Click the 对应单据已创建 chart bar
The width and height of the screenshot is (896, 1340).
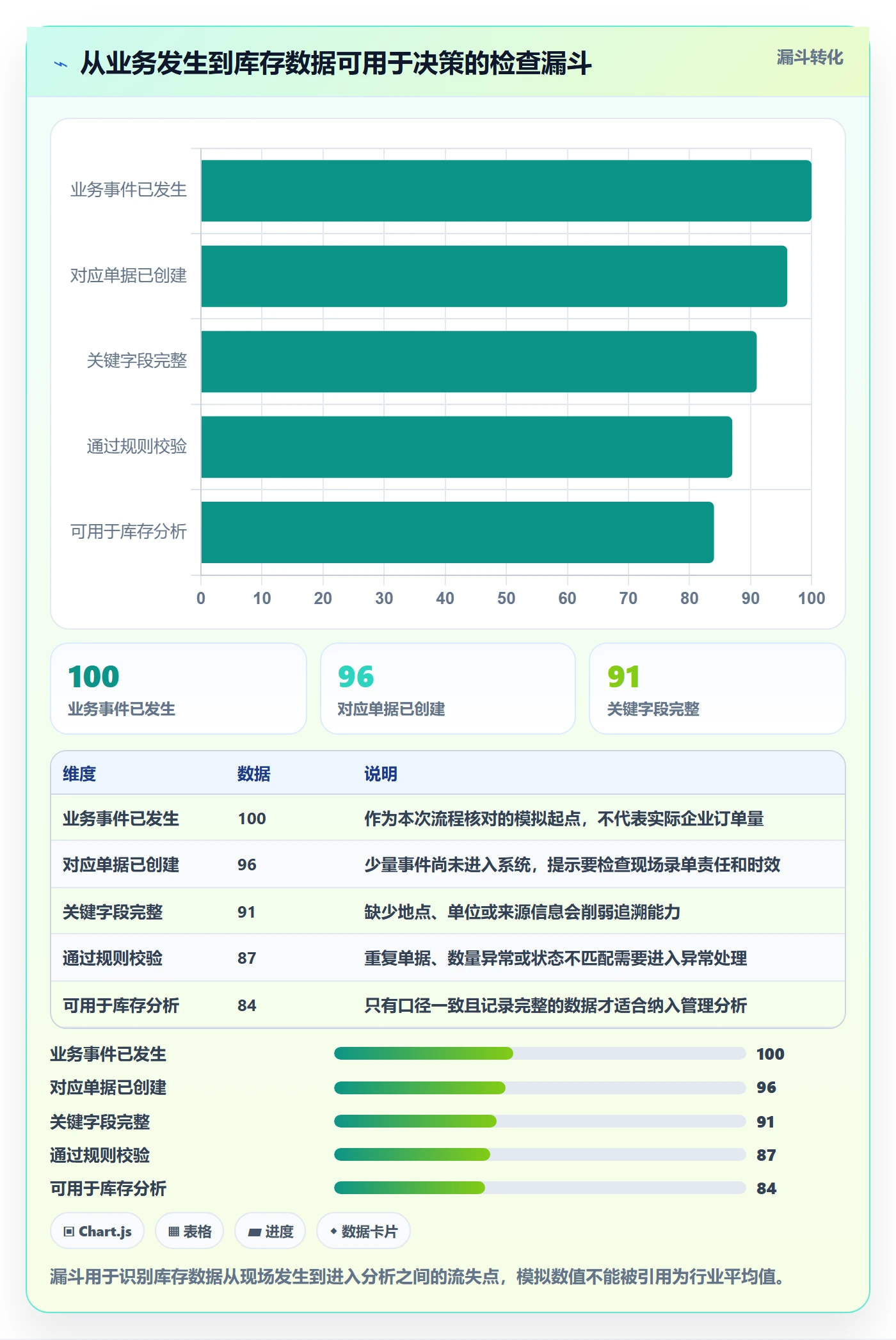[494, 276]
